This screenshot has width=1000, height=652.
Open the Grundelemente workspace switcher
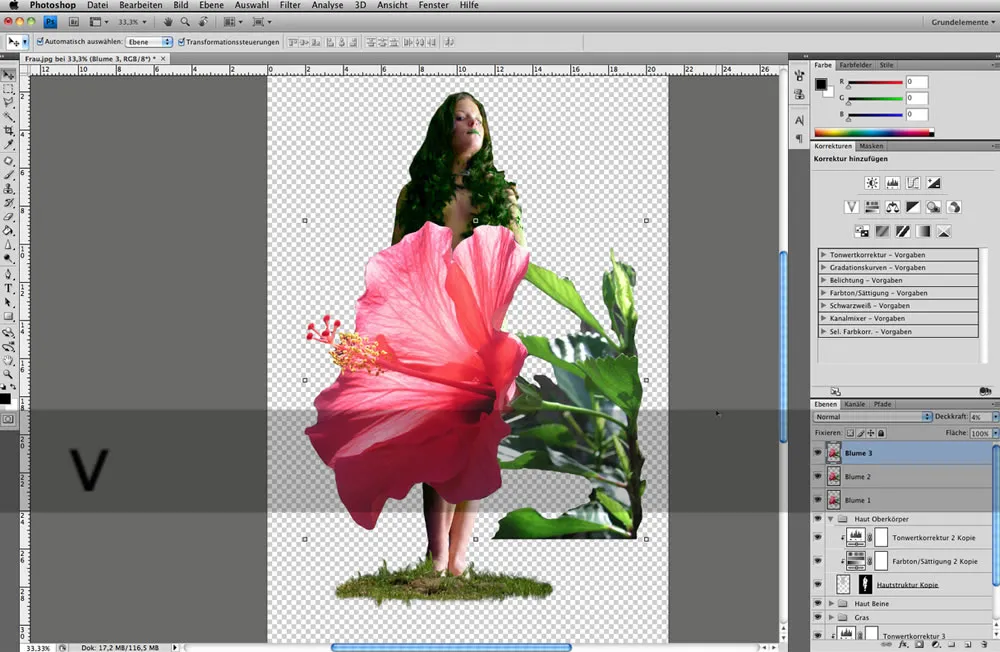tap(961, 20)
